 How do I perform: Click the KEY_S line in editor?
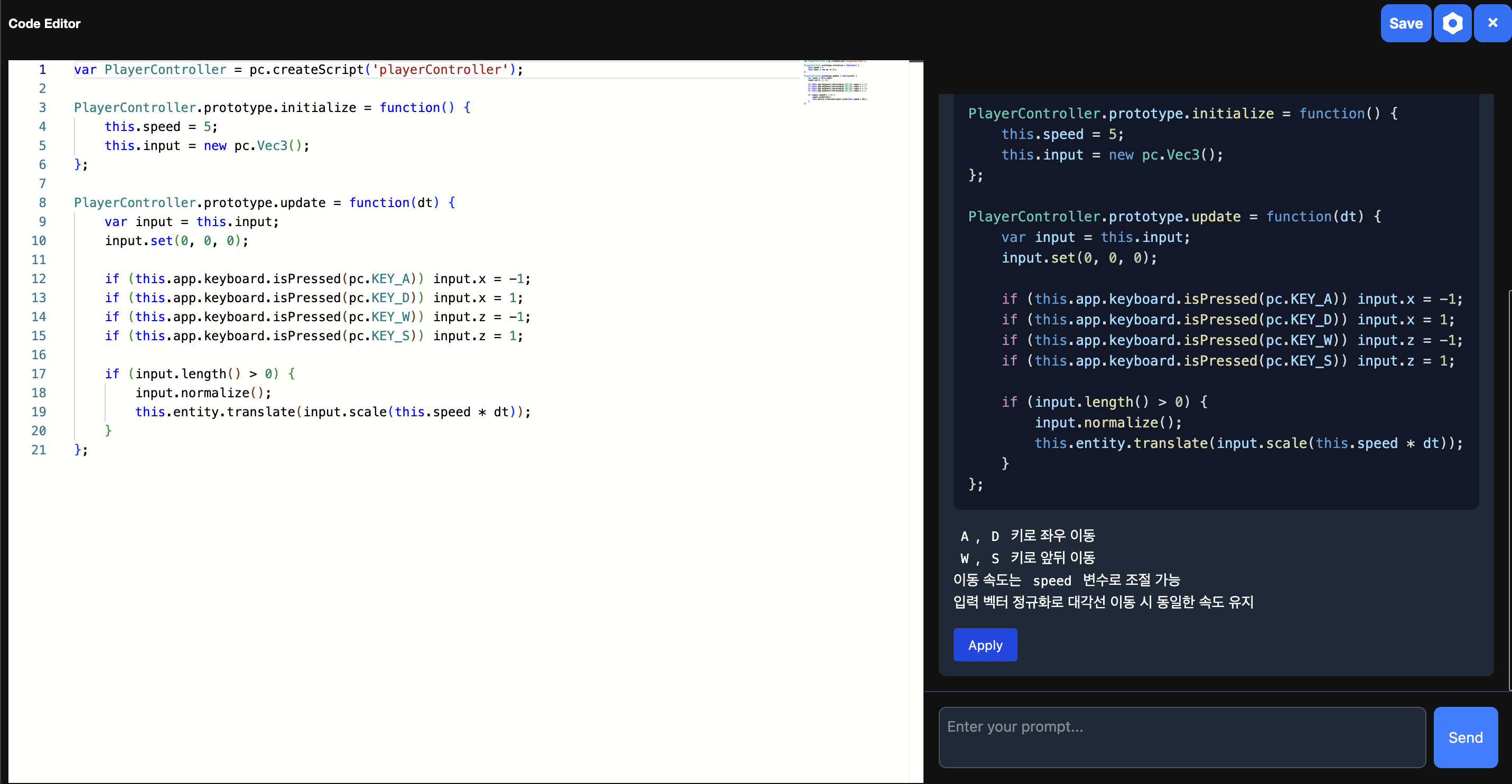click(x=314, y=335)
